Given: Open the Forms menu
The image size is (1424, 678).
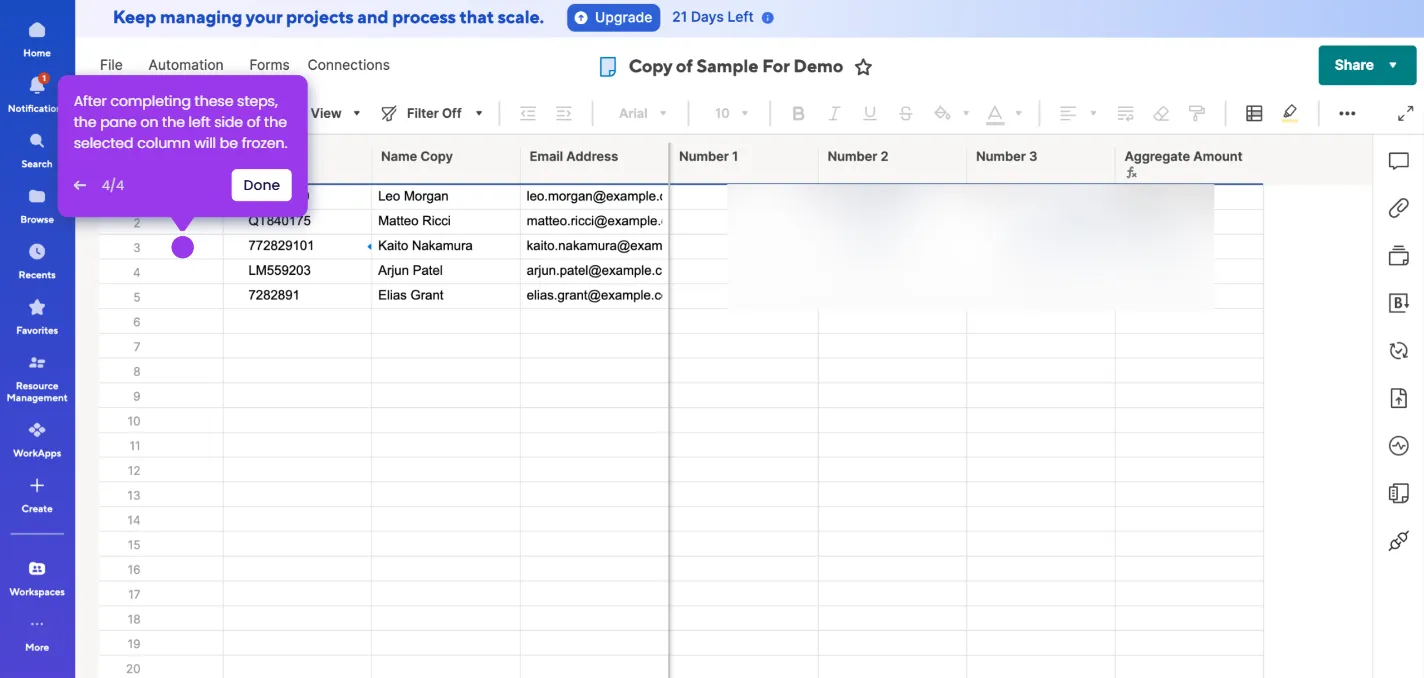Looking at the screenshot, I should (x=269, y=65).
